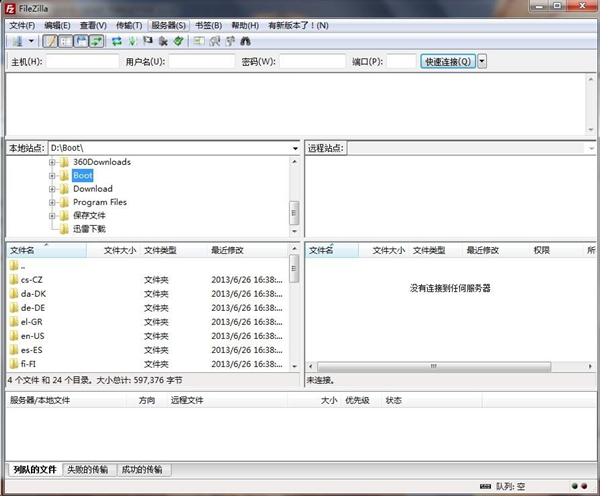Click the refresh file lists icon
The image size is (600, 496).
(x=117, y=41)
